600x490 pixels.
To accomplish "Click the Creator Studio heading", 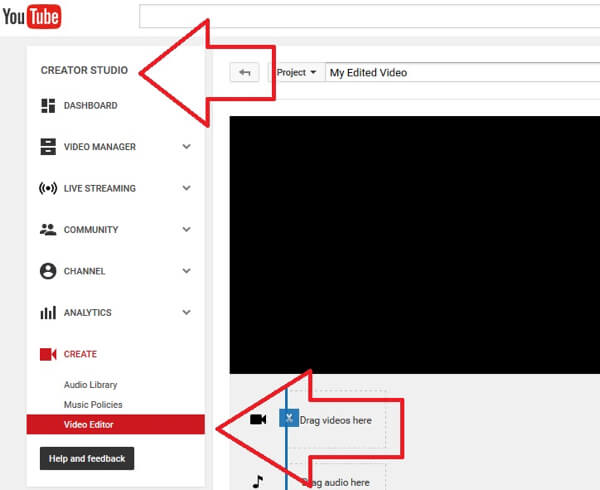I will 84,70.
